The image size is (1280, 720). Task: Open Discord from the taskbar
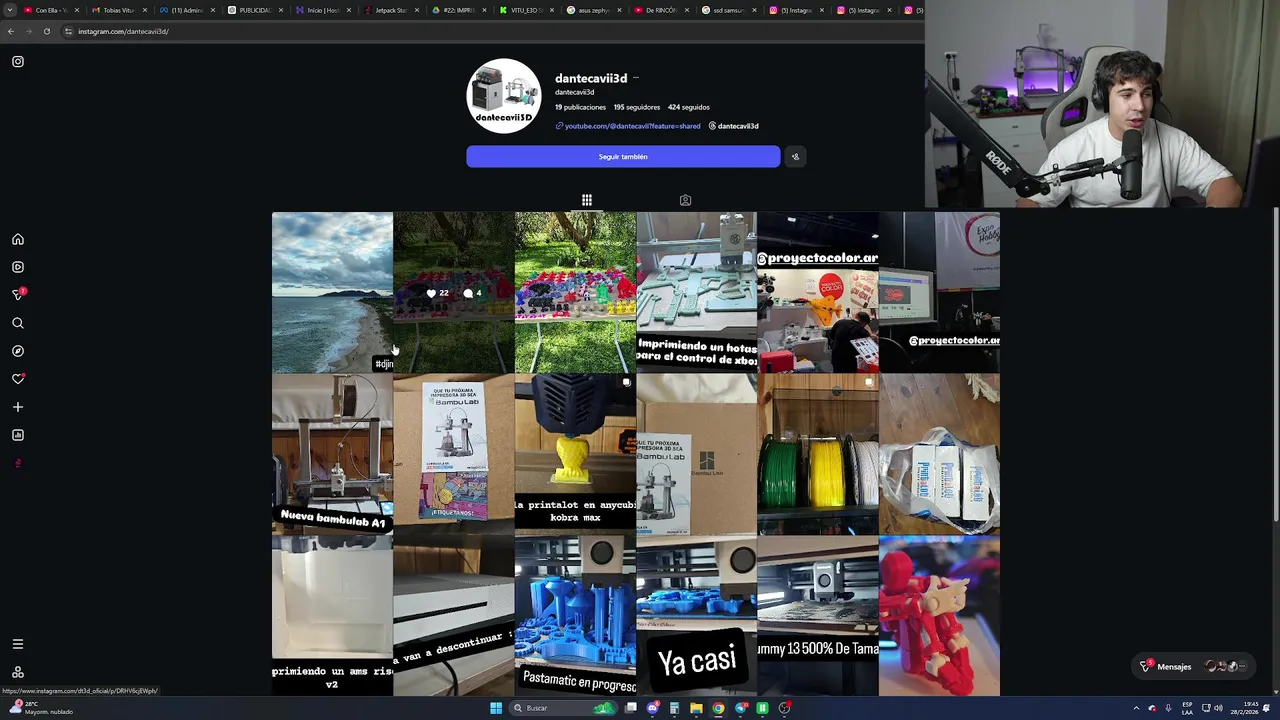pos(652,708)
